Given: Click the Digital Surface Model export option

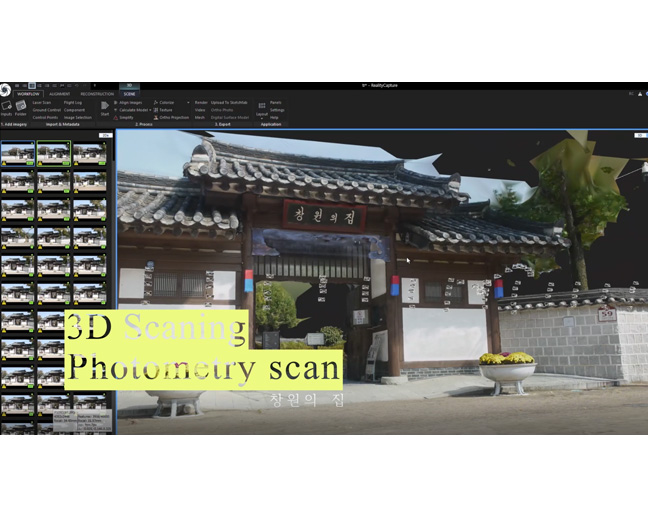Looking at the screenshot, I should [x=230, y=117].
